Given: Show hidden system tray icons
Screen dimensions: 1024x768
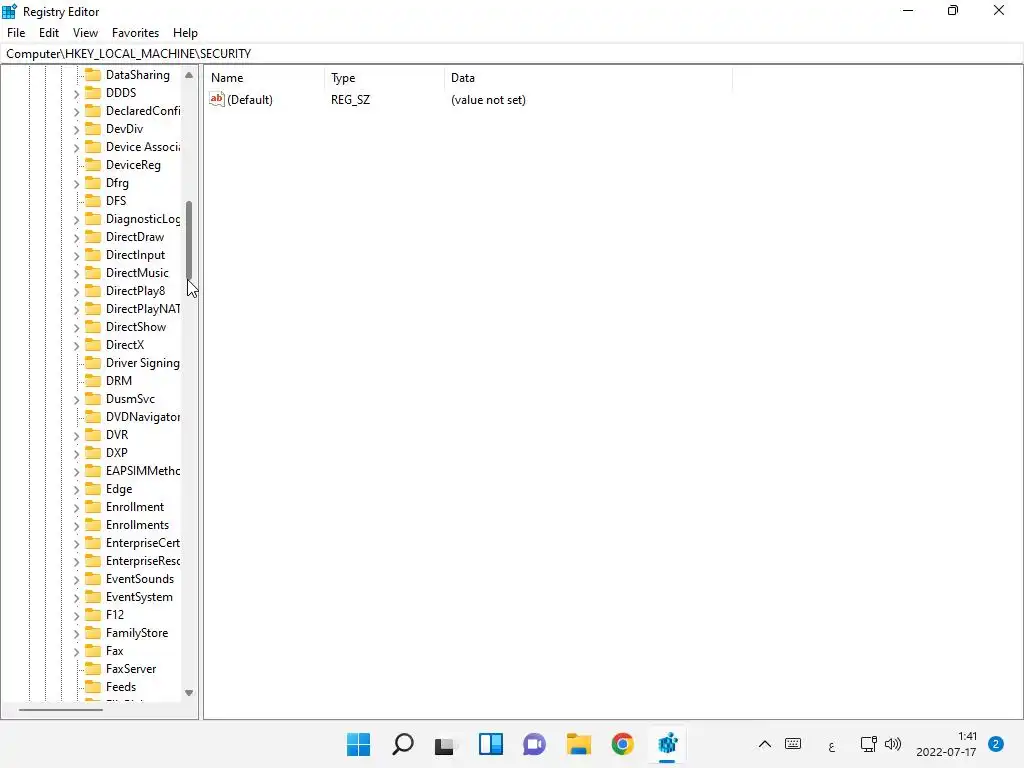Looking at the screenshot, I should tap(765, 744).
